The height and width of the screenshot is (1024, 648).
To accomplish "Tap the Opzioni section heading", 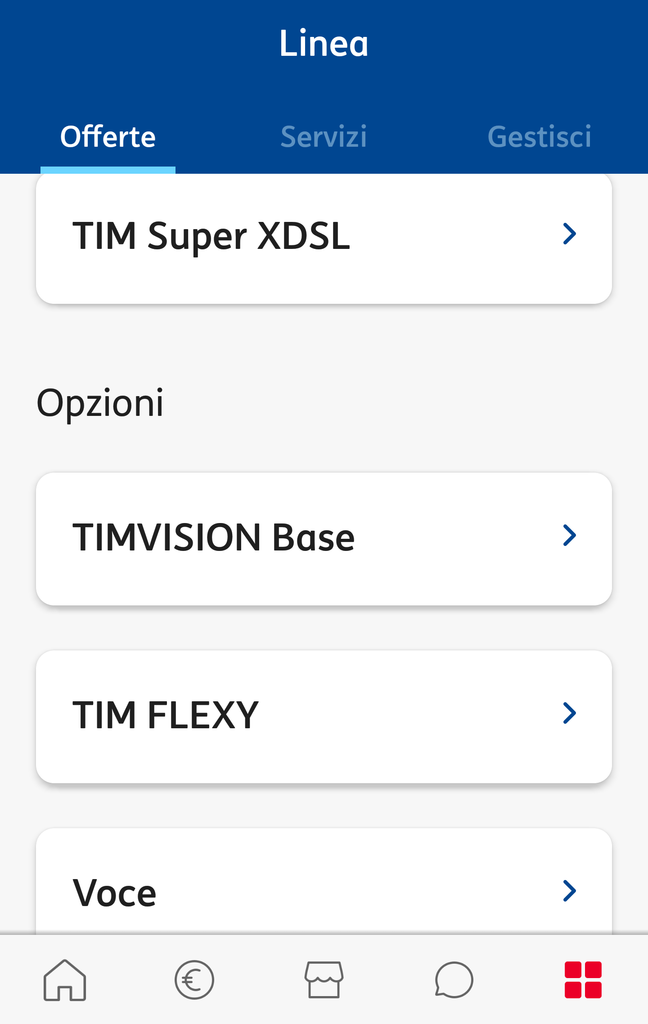I will (100, 403).
